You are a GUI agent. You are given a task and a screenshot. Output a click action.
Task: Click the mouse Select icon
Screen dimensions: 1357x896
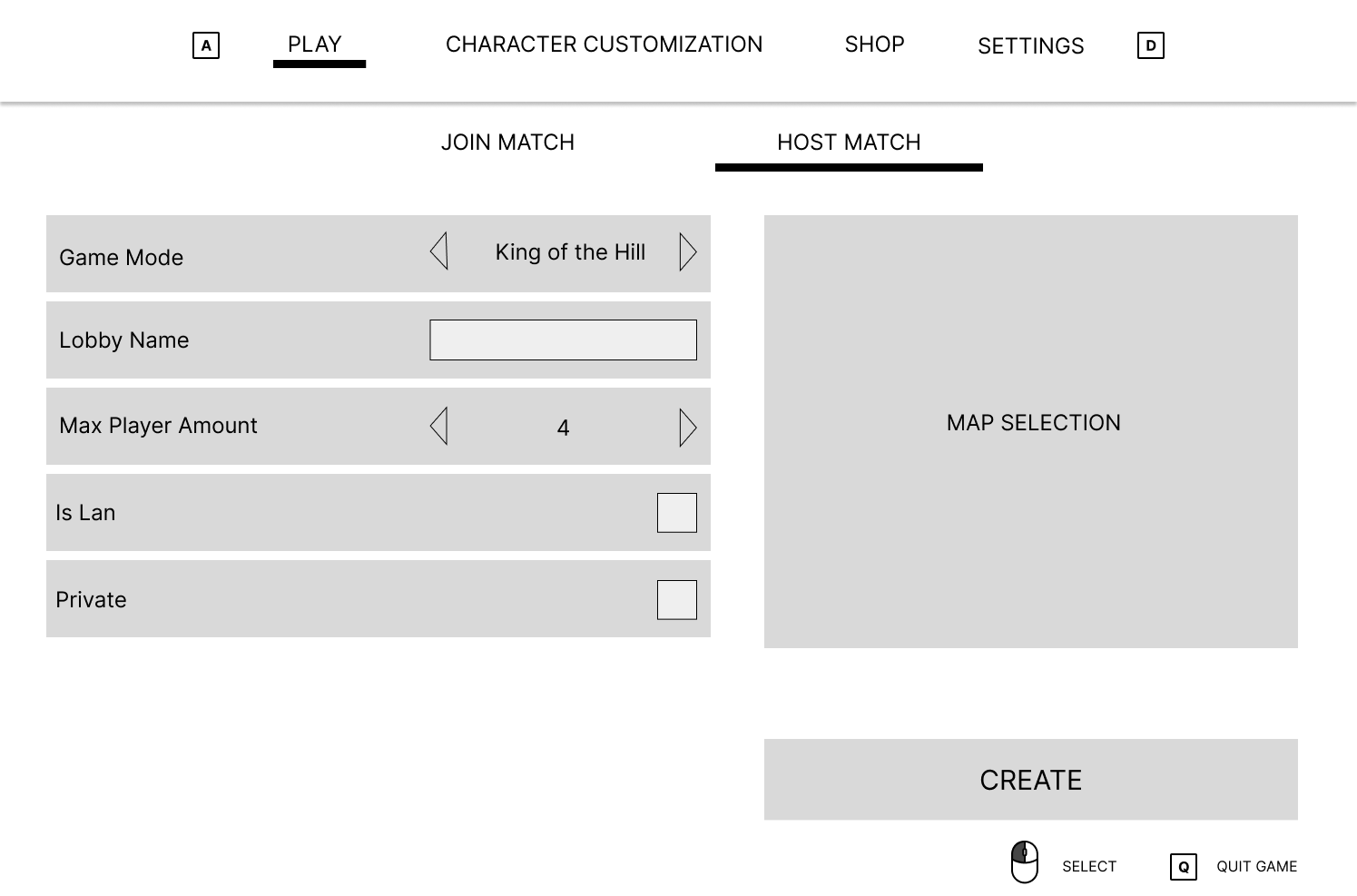pyautogui.click(x=1025, y=862)
